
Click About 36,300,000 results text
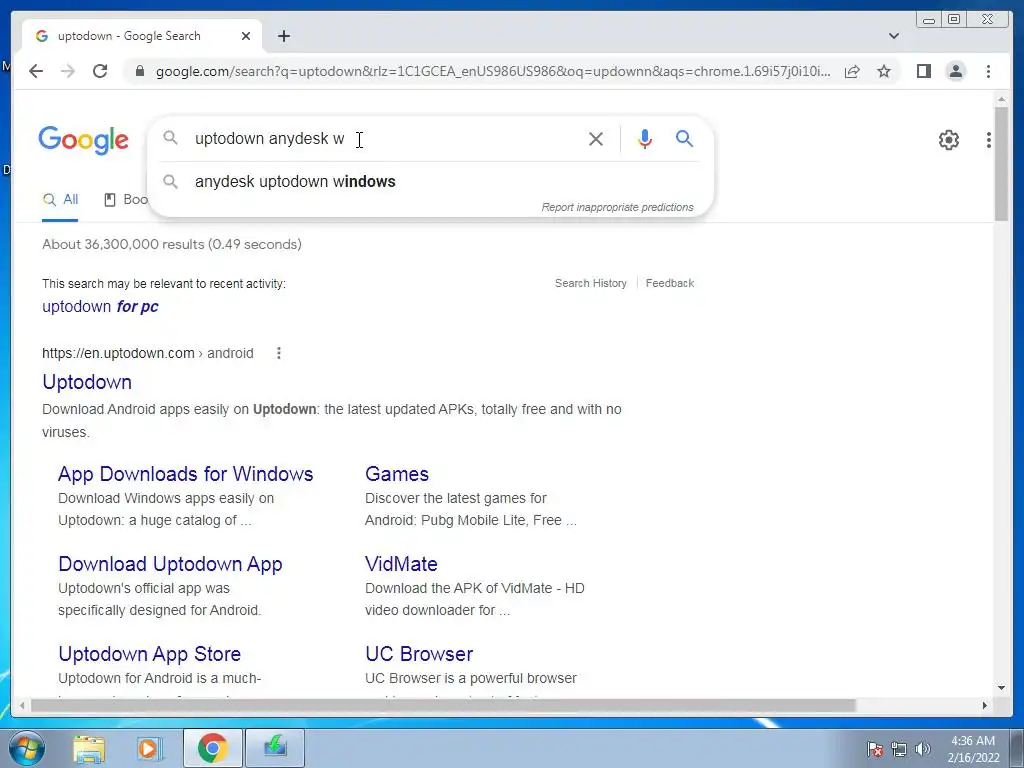coord(172,244)
